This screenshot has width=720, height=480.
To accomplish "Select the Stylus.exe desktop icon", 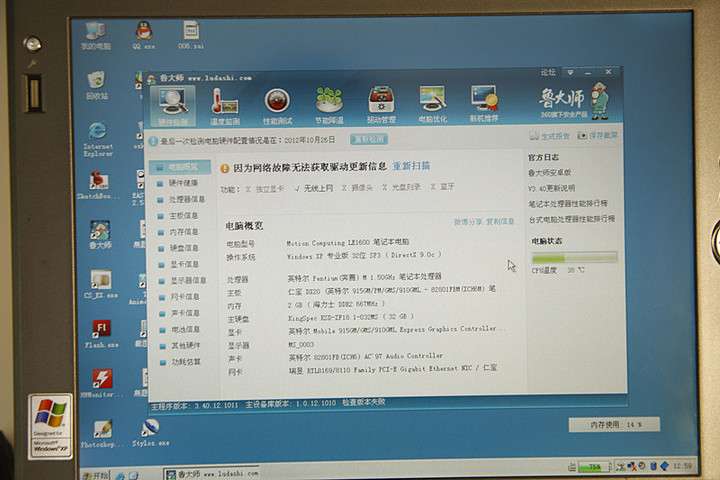I will click(151, 433).
